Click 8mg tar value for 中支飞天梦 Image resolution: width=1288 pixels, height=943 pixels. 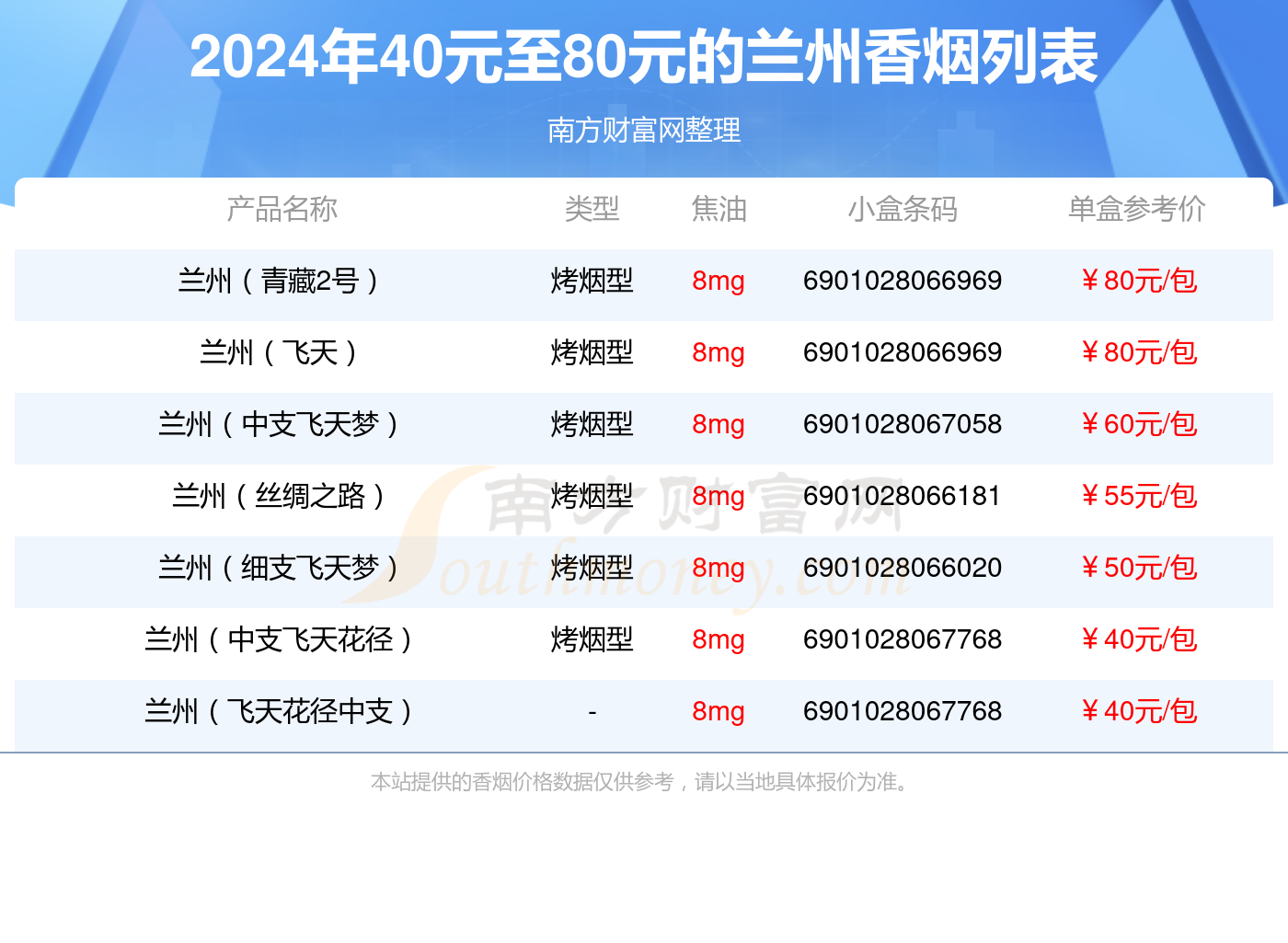point(719,424)
